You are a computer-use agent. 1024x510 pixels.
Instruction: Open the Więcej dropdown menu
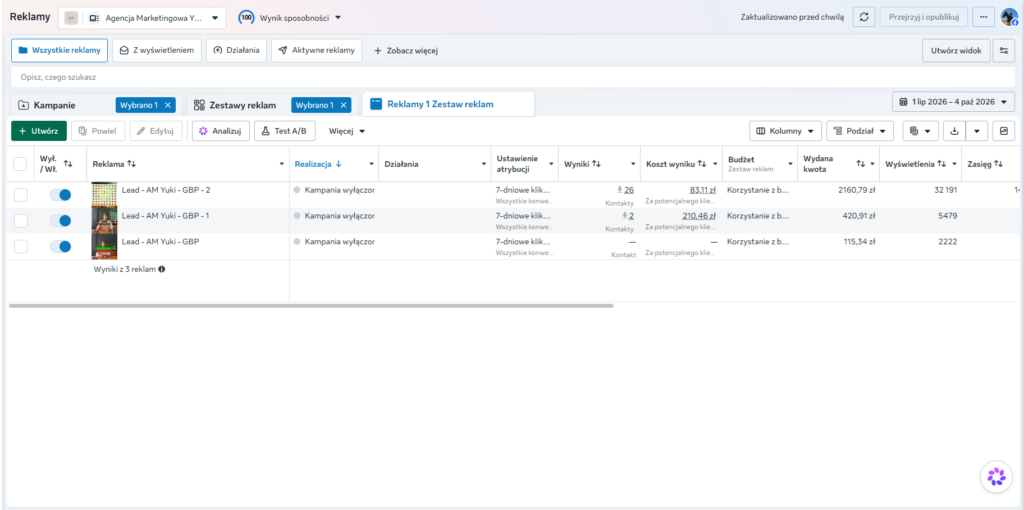point(347,131)
